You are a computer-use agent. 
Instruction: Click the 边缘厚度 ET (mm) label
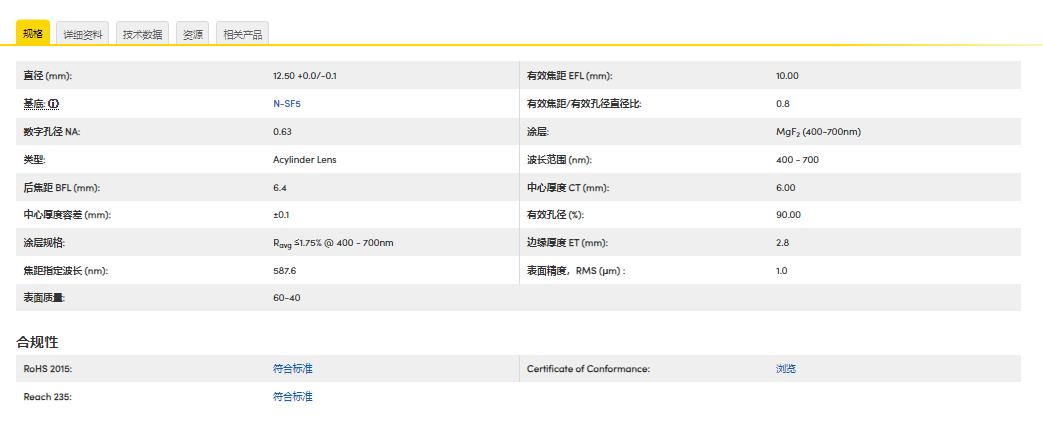tap(567, 243)
